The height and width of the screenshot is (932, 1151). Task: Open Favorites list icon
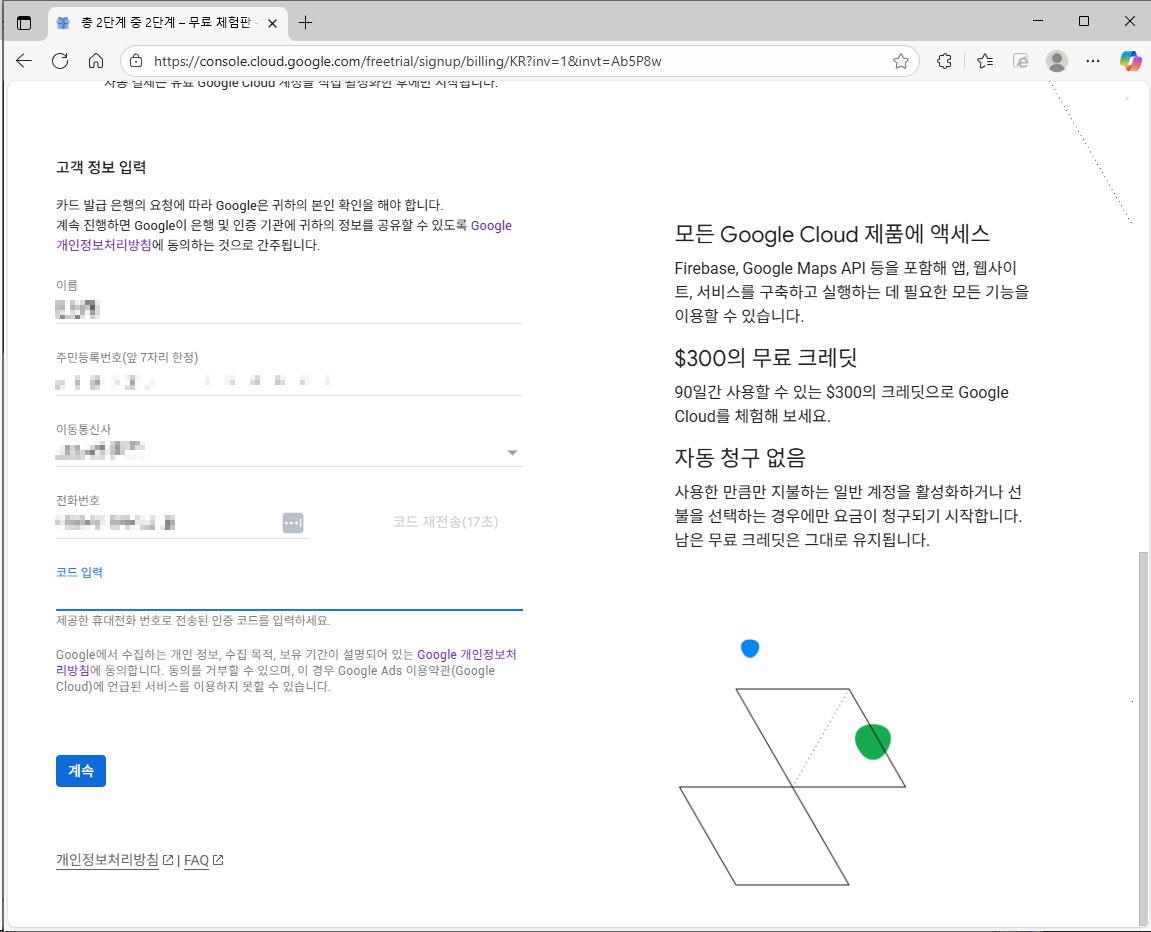point(985,61)
